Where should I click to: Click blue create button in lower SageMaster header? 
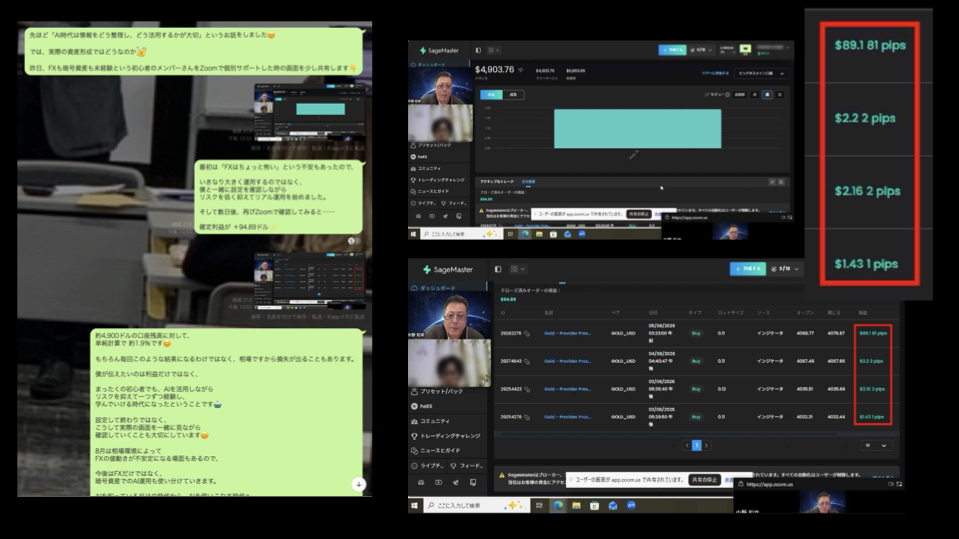coord(747,269)
